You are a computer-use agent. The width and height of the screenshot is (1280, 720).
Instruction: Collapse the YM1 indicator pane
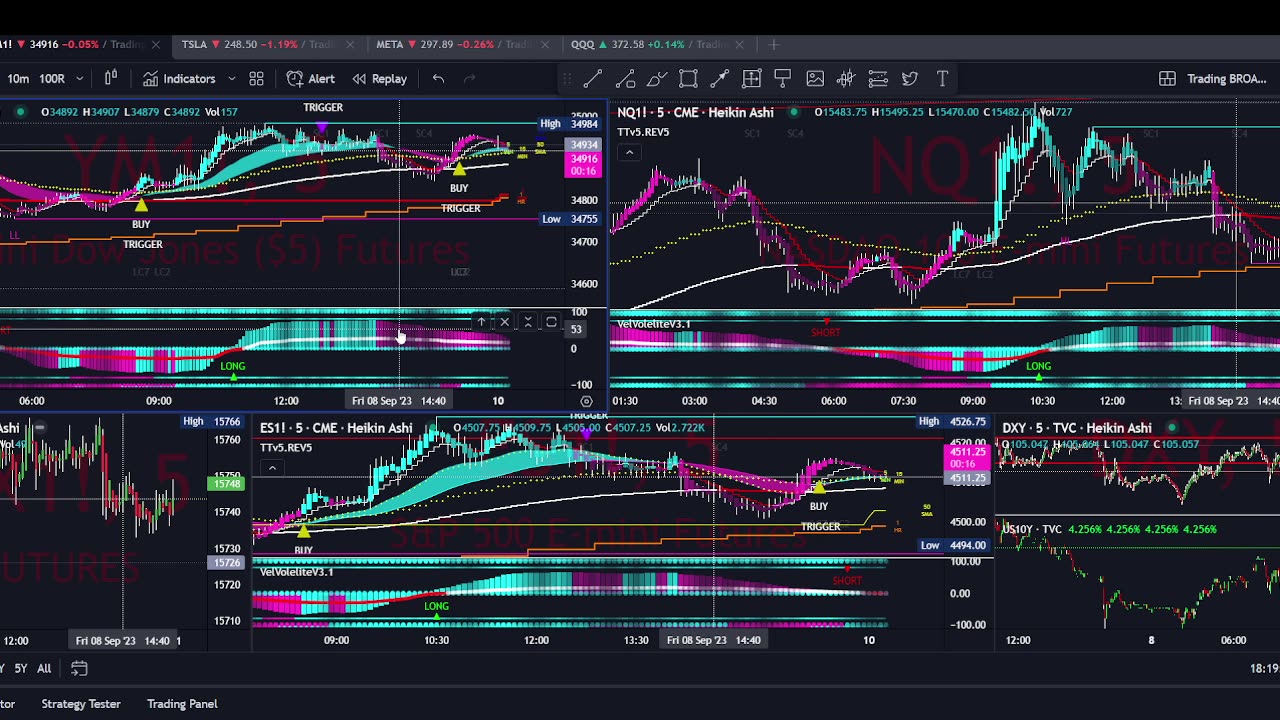(528, 322)
